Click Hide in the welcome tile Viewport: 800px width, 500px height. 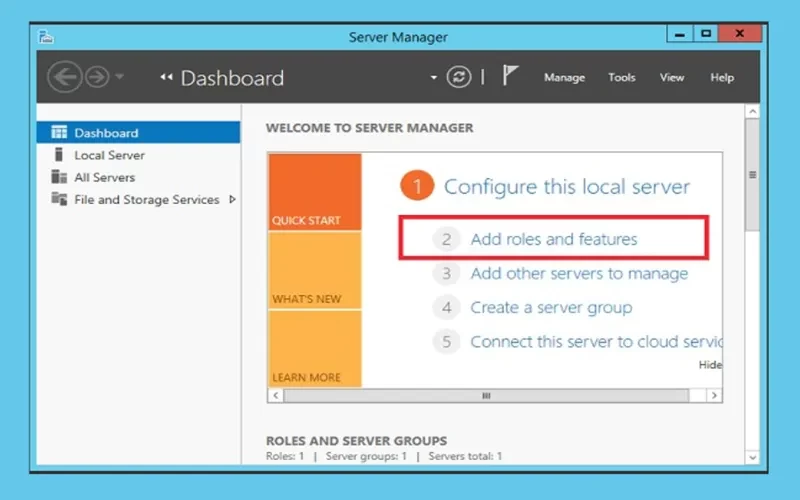[x=710, y=365]
